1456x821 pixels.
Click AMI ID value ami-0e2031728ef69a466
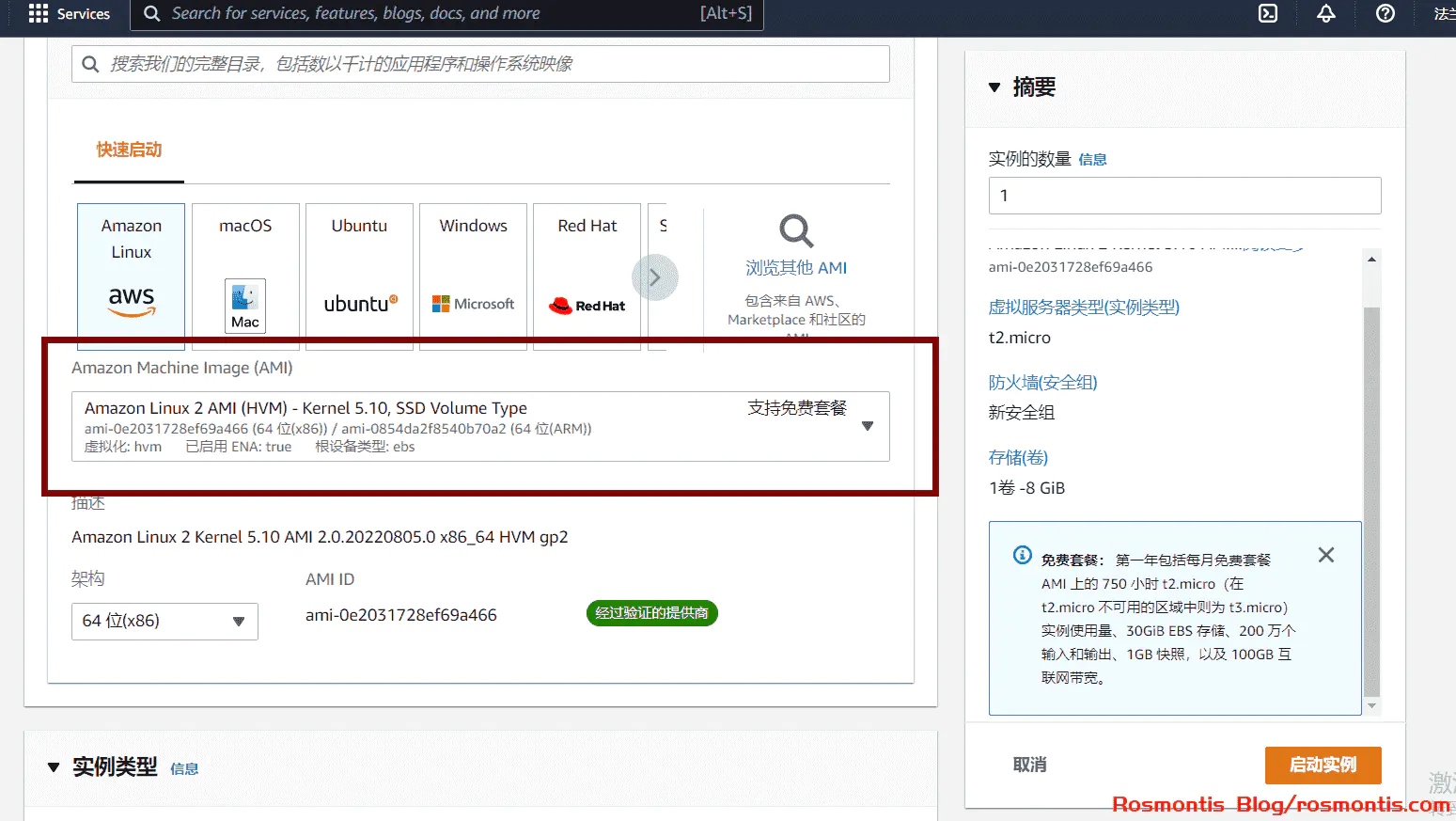pyautogui.click(x=401, y=615)
